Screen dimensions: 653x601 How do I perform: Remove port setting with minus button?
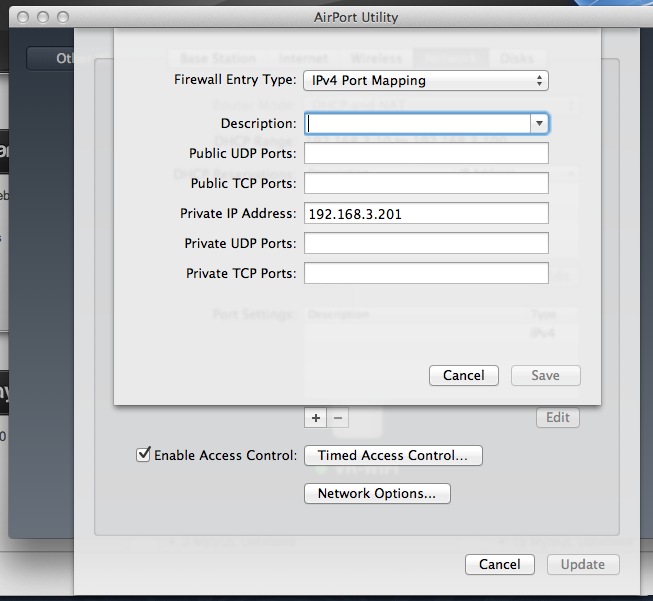point(338,418)
